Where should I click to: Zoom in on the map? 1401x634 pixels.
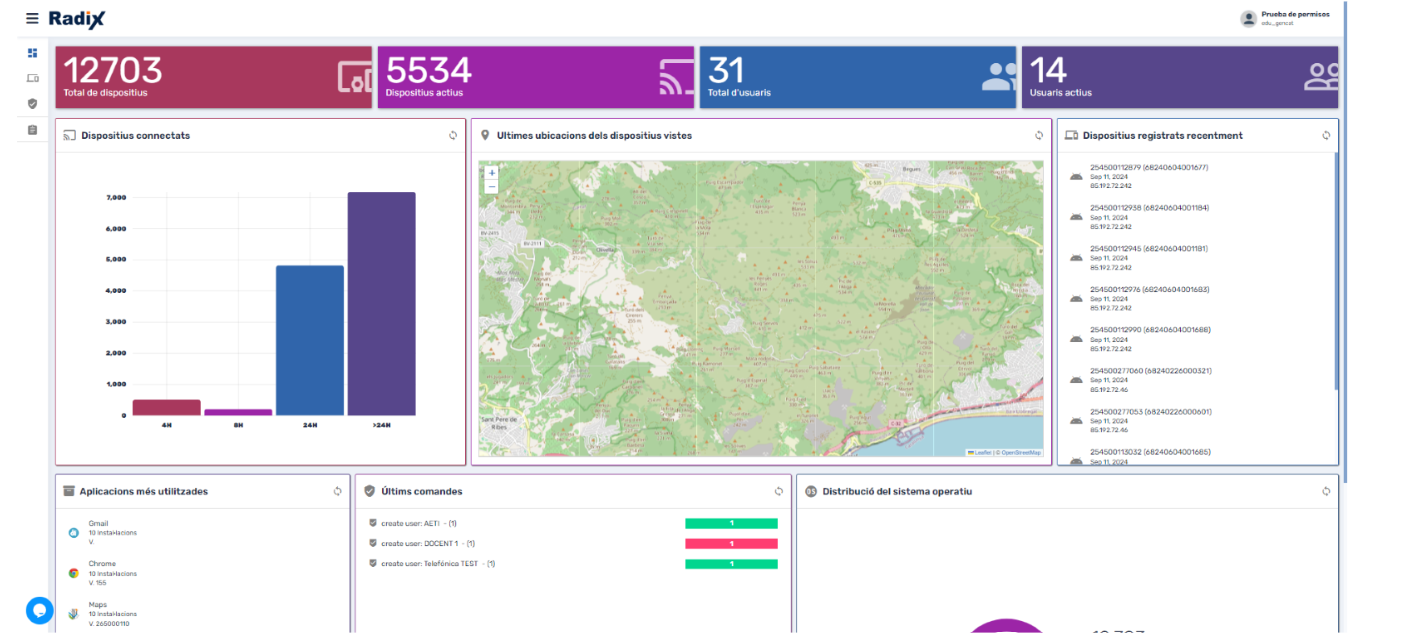click(491, 173)
